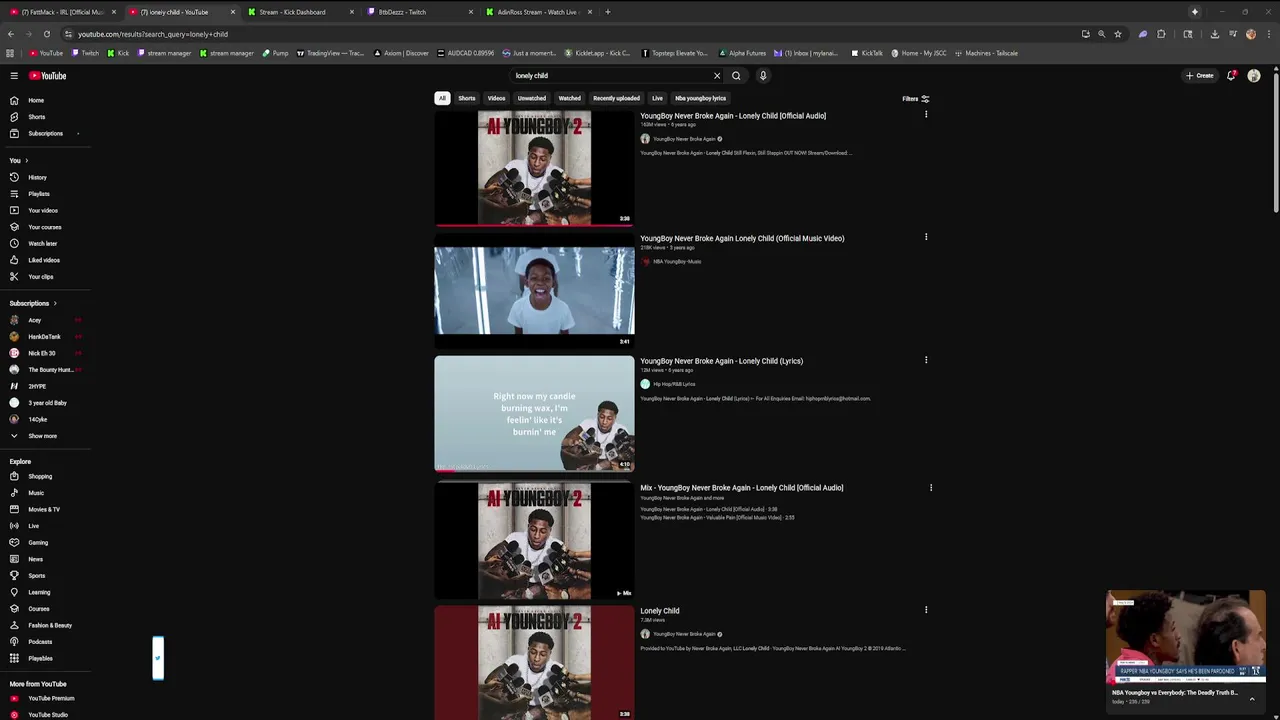Open Your courses in sidebar

pyautogui.click(x=44, y=227)
